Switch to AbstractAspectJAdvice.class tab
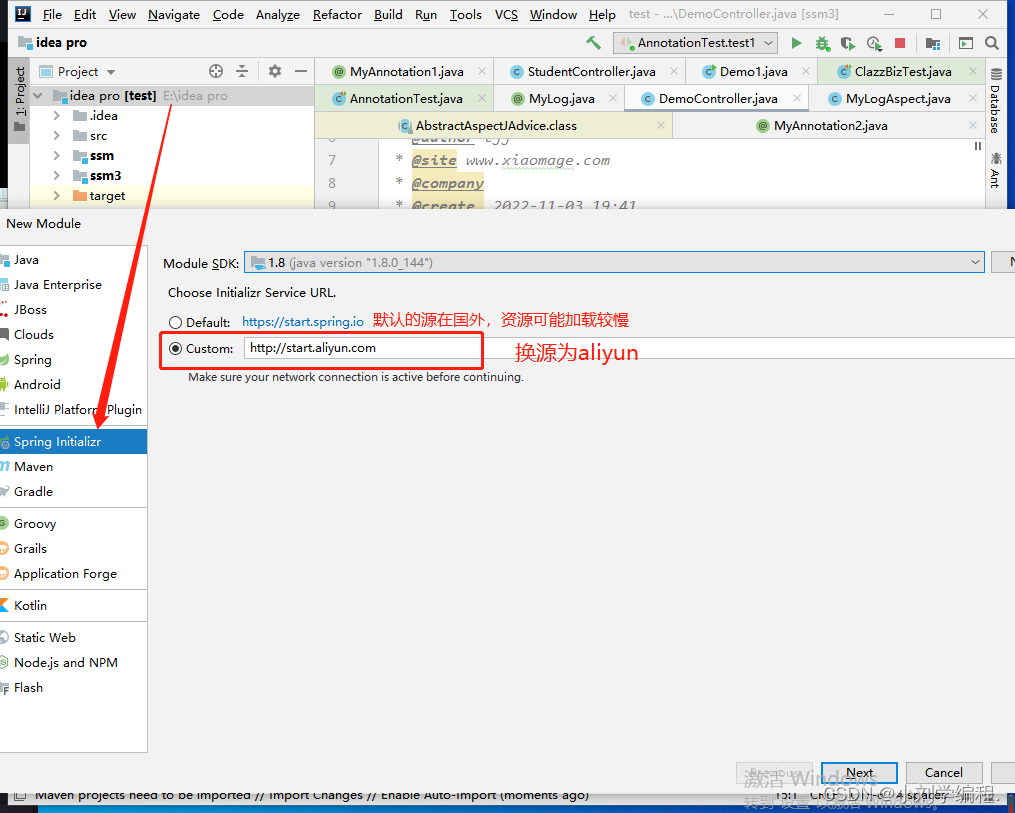The height and width of the screenshot is (813, 1015). 496,126
